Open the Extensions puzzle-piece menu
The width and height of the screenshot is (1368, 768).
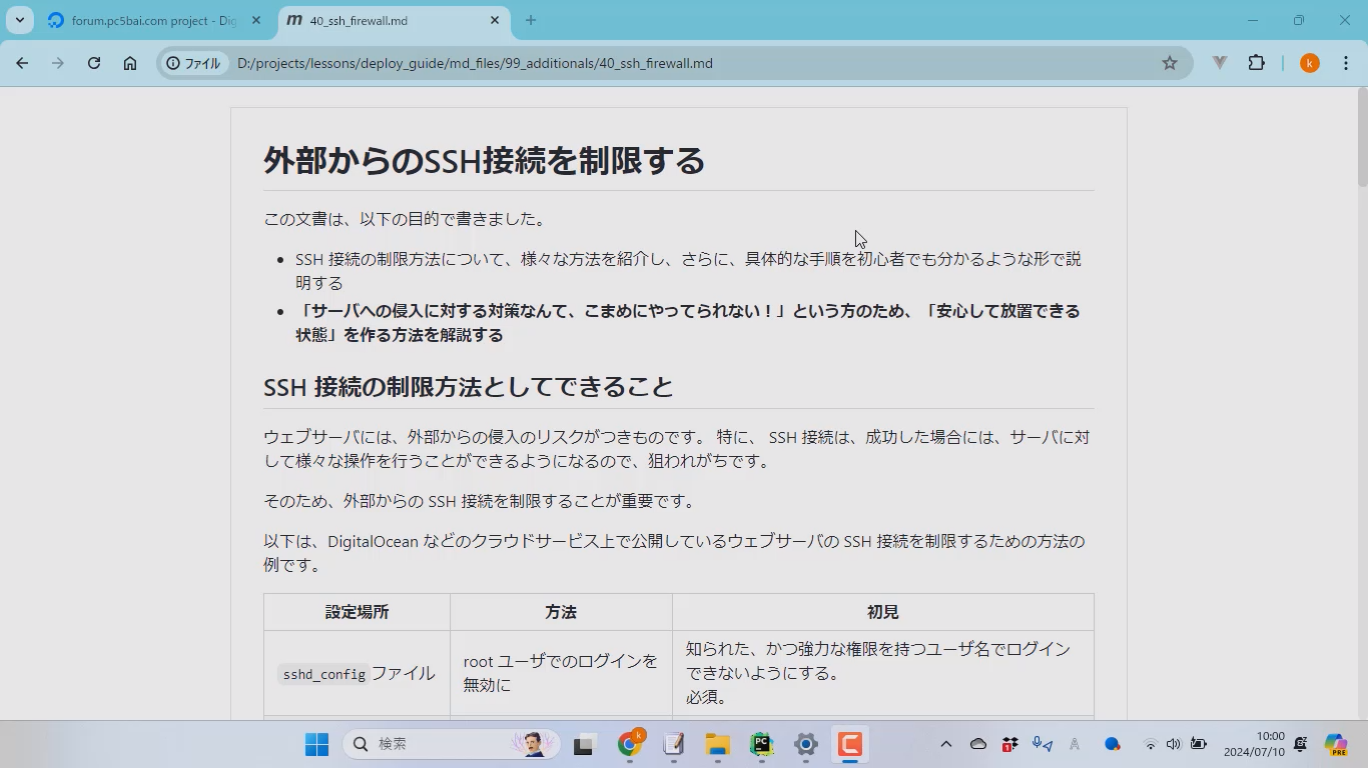(1256, 63)
